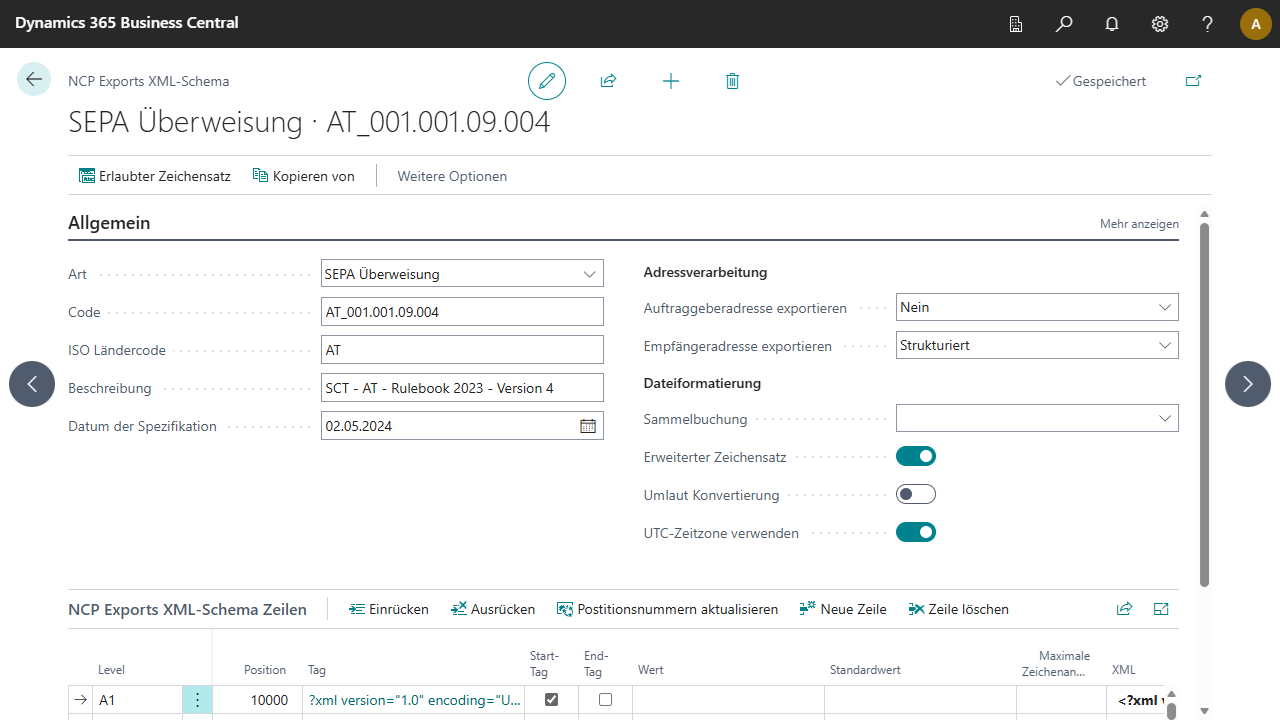This screenshot has height=720, width=1280.
Task: Click Einrücken indent action
Action: 389,609
